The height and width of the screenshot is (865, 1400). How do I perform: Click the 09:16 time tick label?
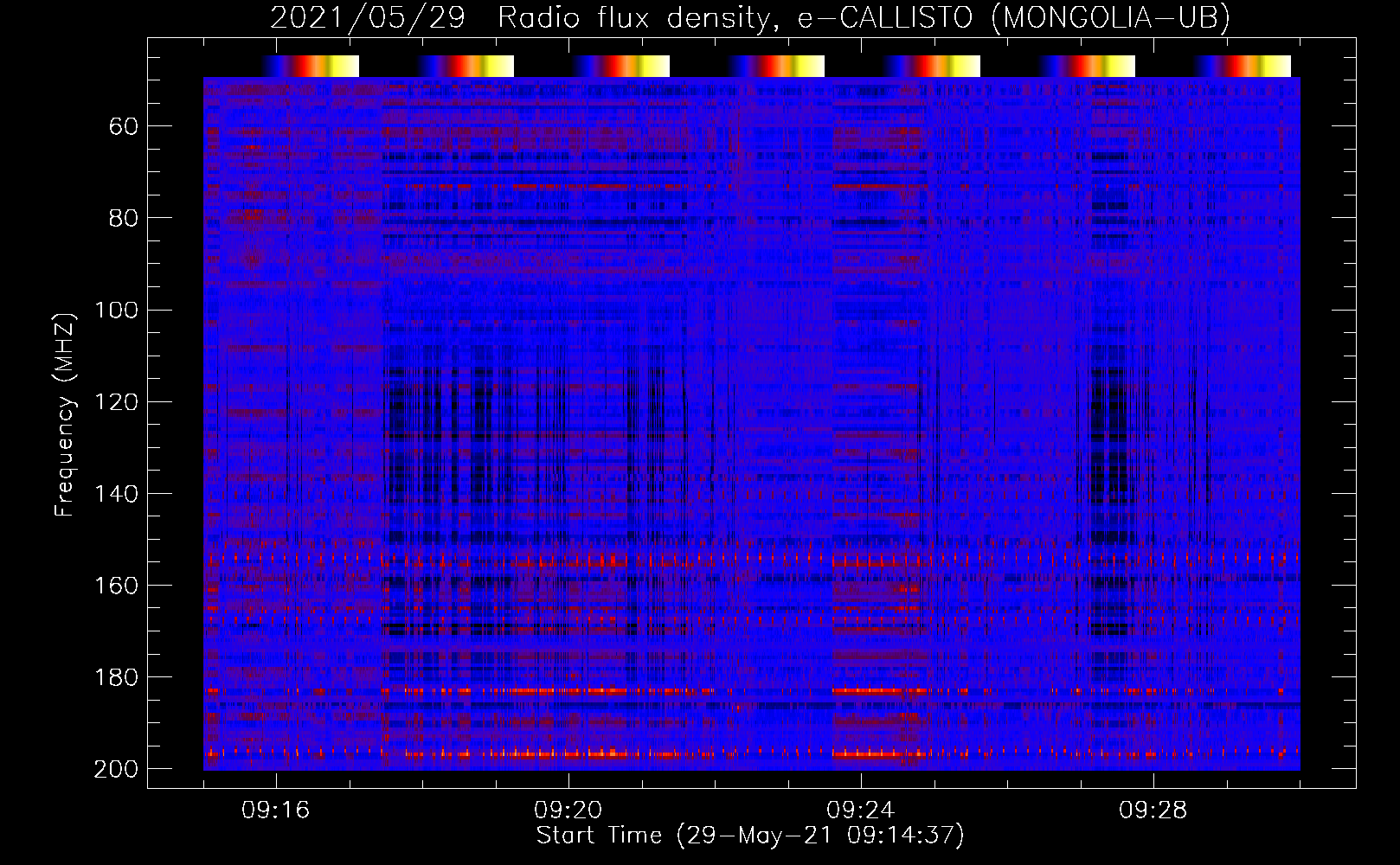pyautogui.click(x=276, y=811)
